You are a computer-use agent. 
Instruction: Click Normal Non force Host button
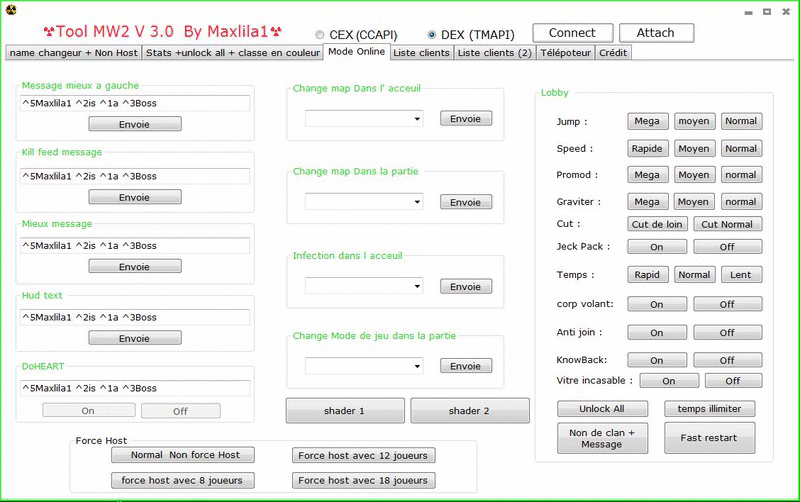(x=183, y=455)
